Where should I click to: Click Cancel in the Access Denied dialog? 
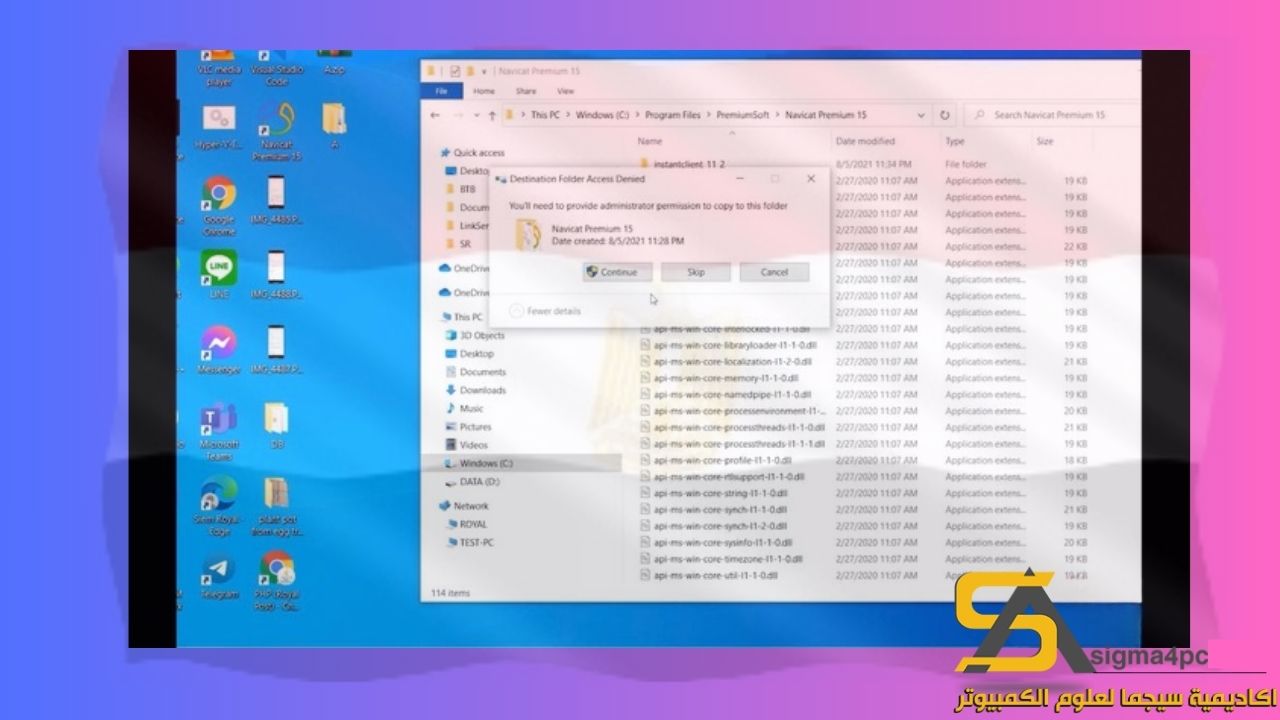(774, 272)
